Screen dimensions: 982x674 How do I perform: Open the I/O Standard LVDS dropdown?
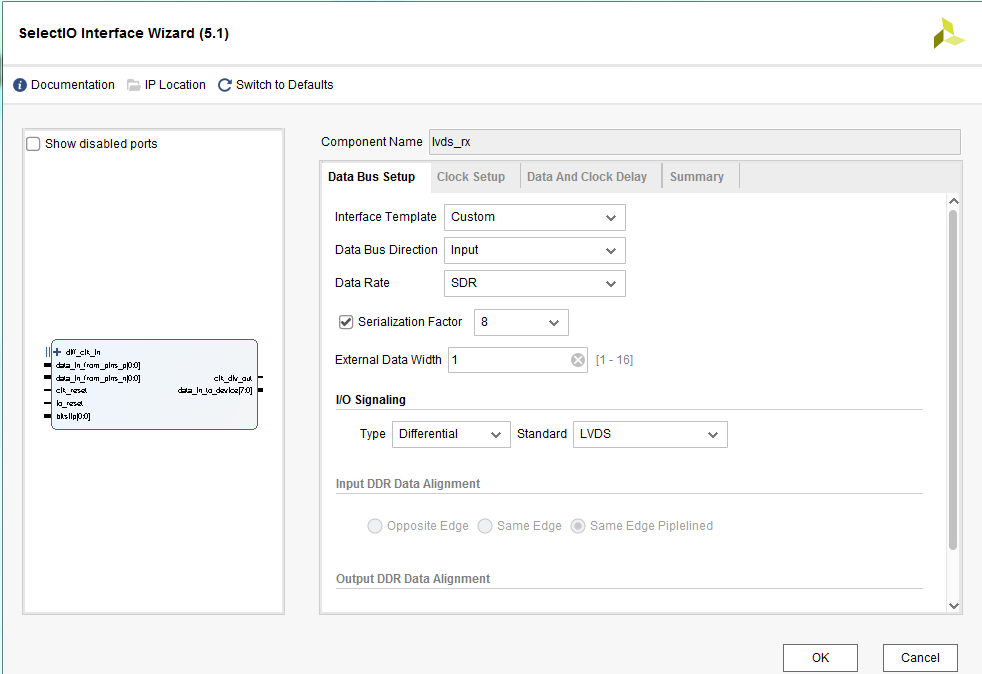point(650,434)
